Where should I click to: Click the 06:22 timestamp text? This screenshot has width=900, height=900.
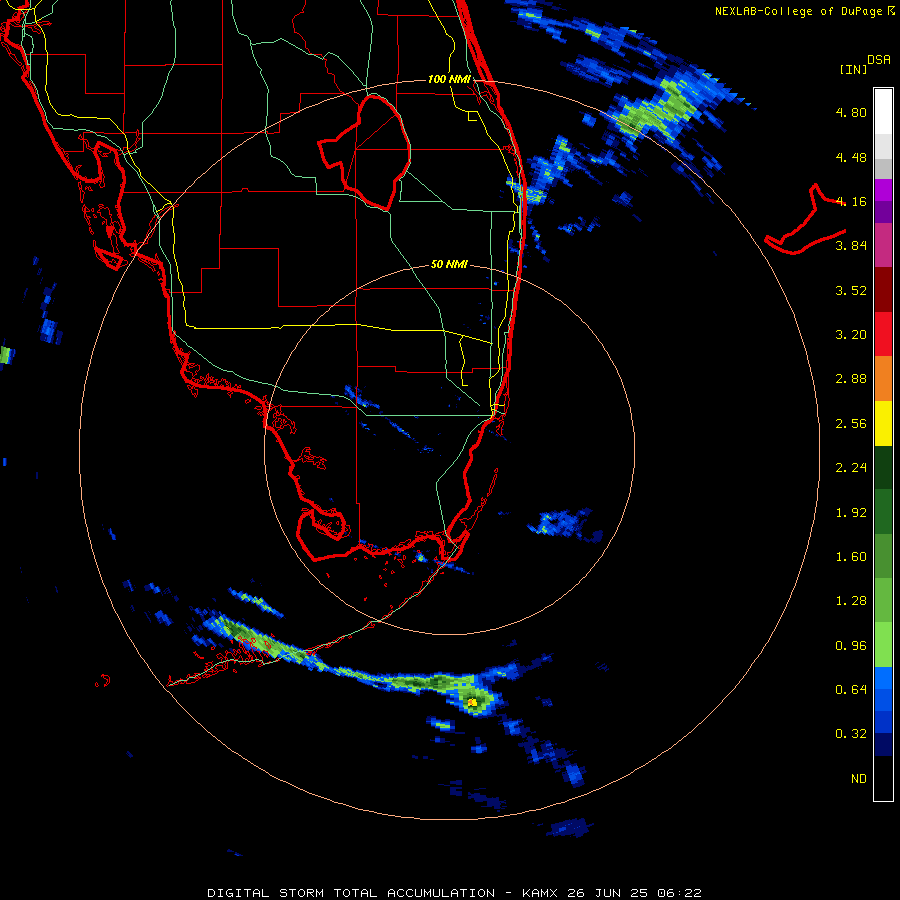click(679, 893)
